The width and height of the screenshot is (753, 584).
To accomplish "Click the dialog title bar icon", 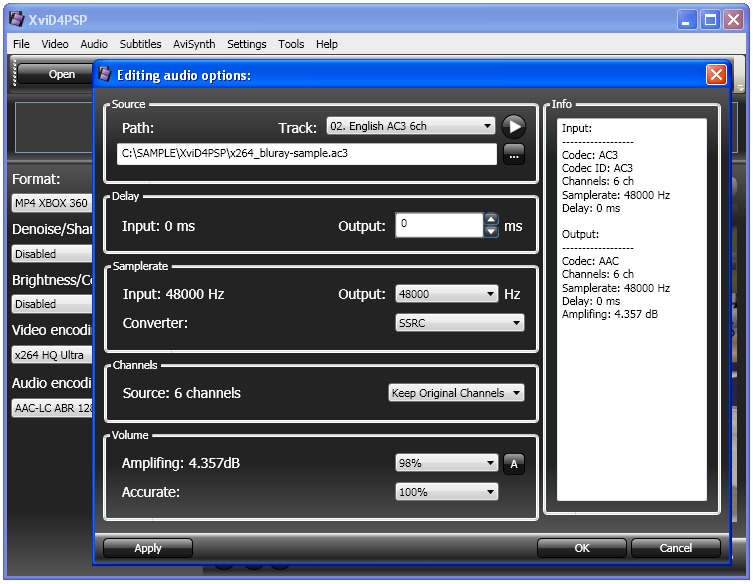I will coord(105,74).
